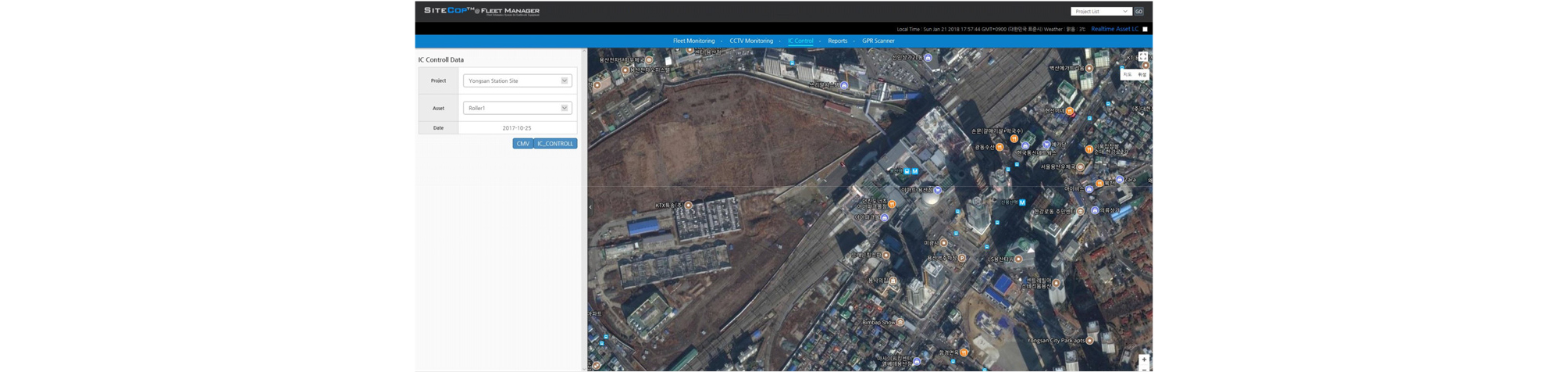Switch map to 지도 (map) view
1568x372 pixels.
pos(1127,74)
